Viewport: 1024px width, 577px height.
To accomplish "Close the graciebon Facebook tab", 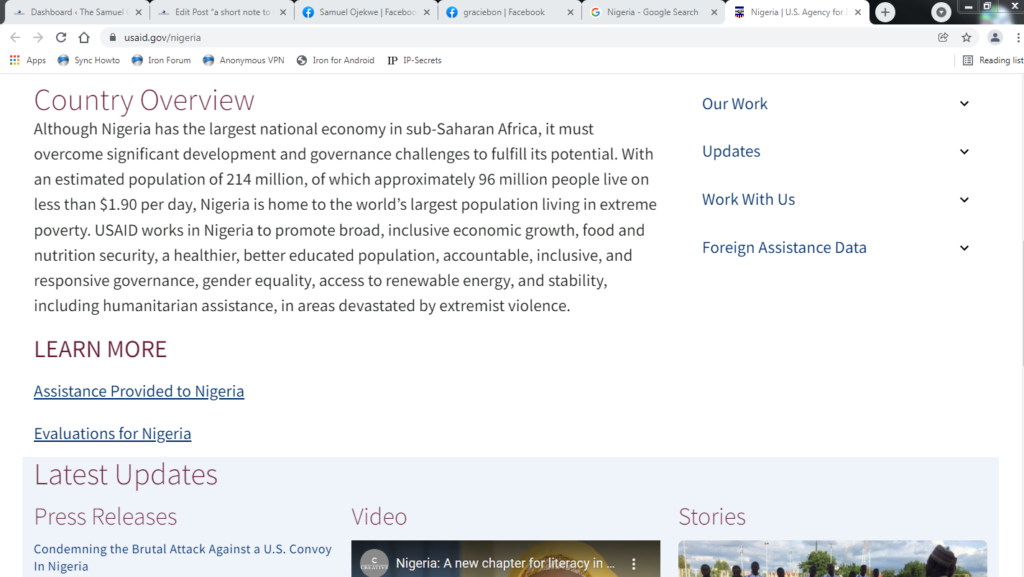I will (570, 12).
